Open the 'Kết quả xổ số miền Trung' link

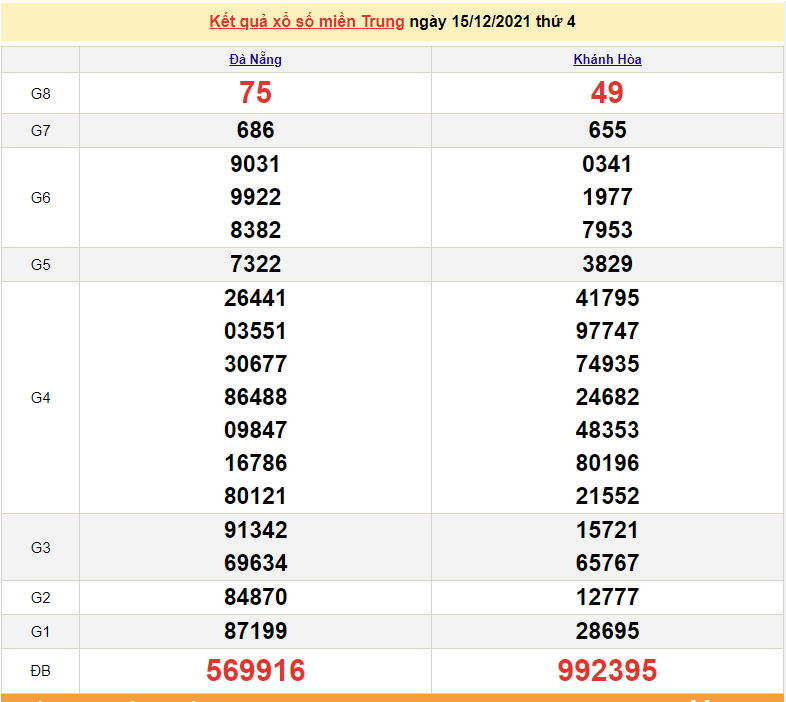point(307,21)
